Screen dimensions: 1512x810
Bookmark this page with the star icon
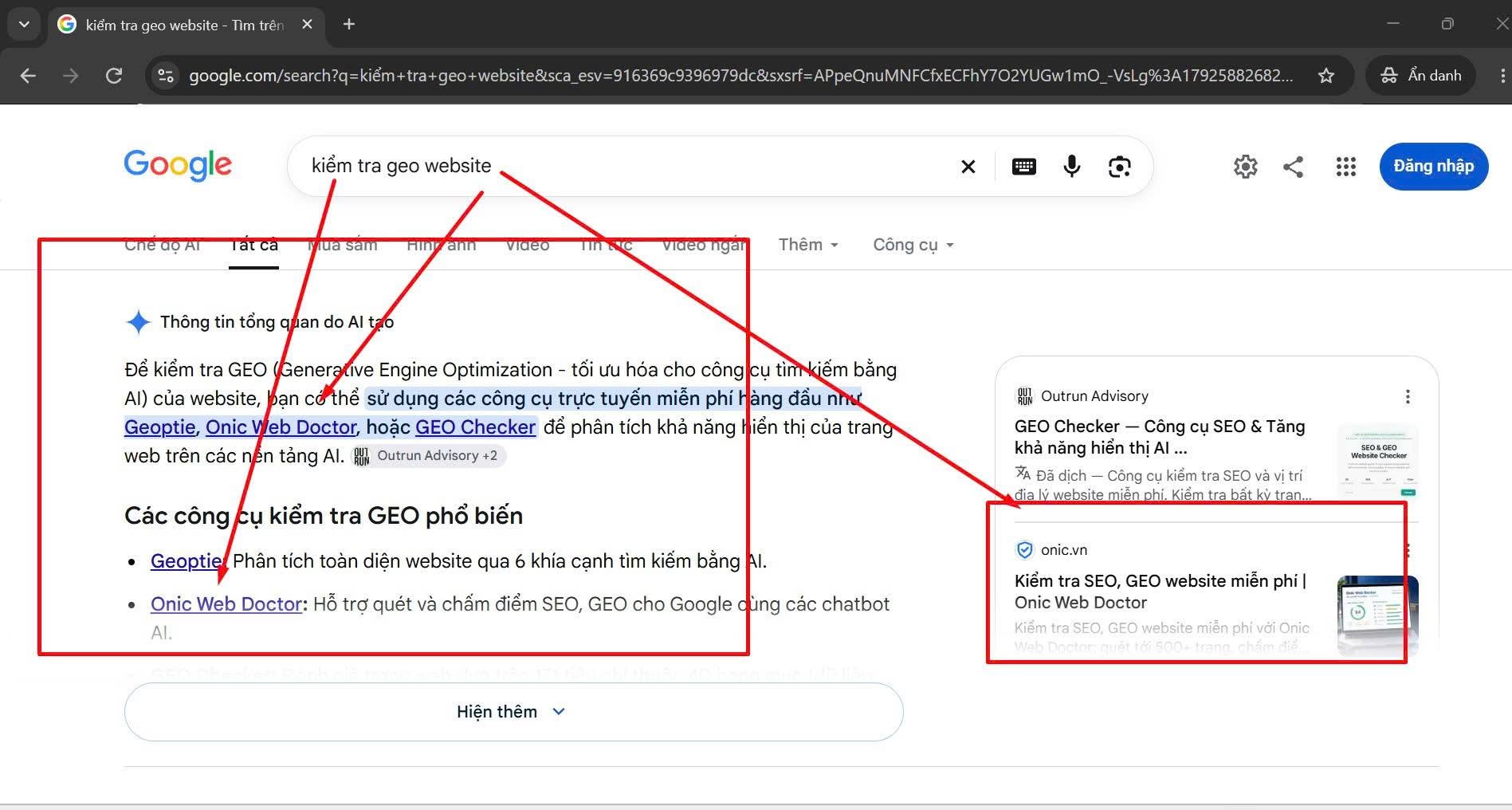tap(1326, 76)
